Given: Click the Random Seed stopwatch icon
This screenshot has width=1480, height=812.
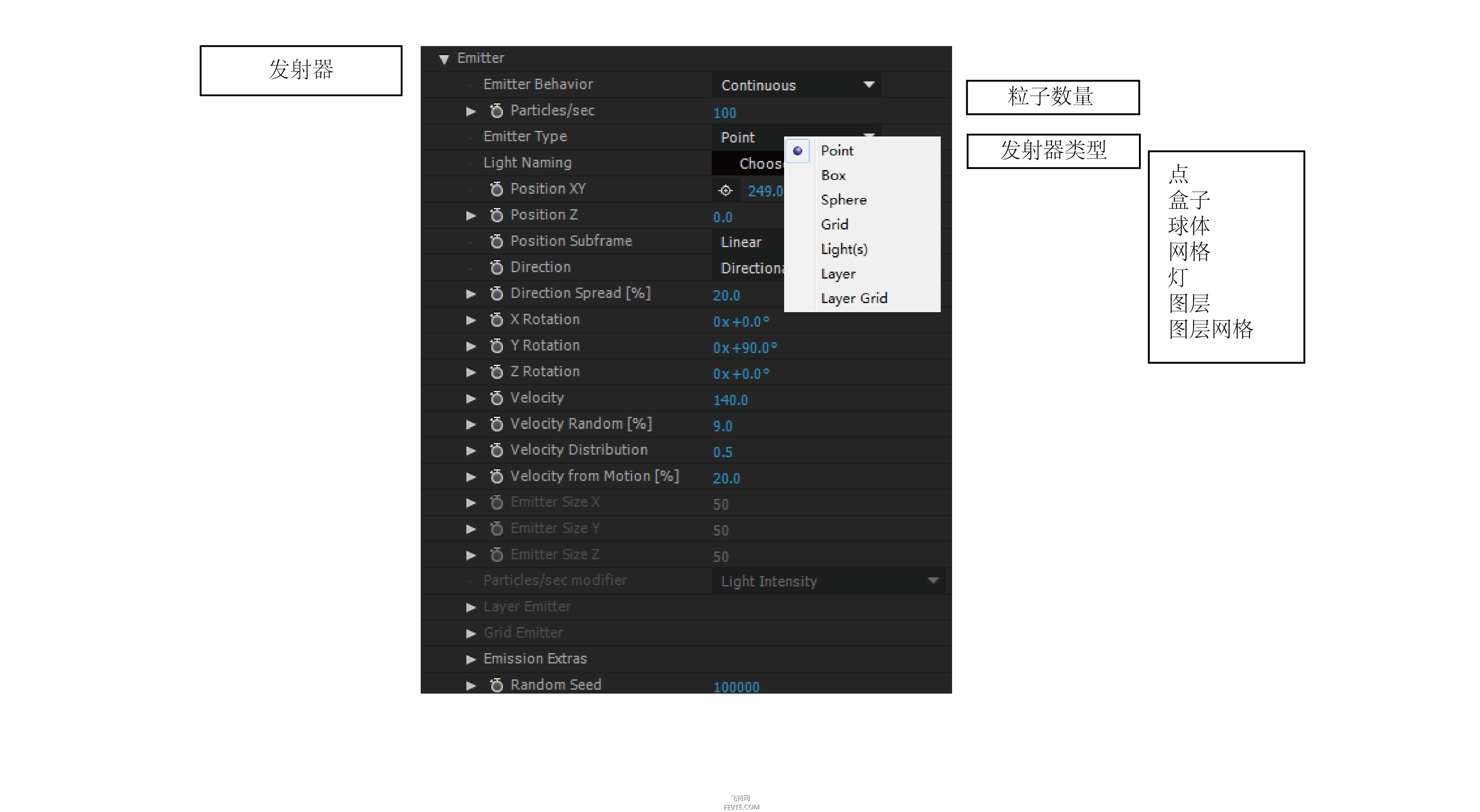Looking at the screenshot, I should click(x=496, y=685).
